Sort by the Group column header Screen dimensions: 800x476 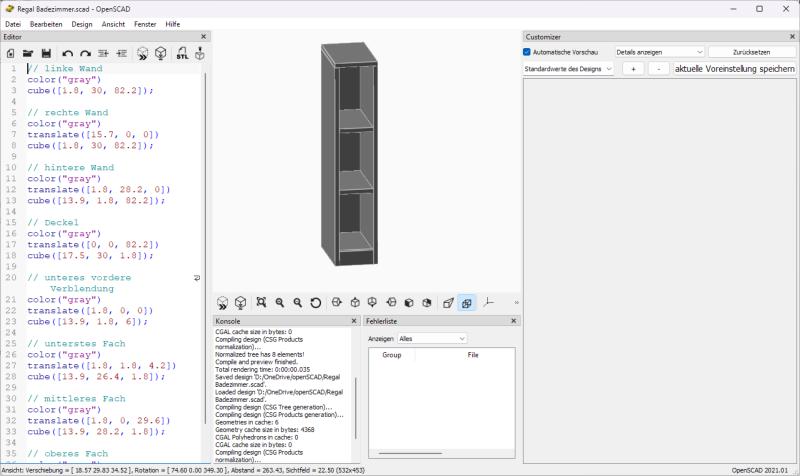pos(392,355)
